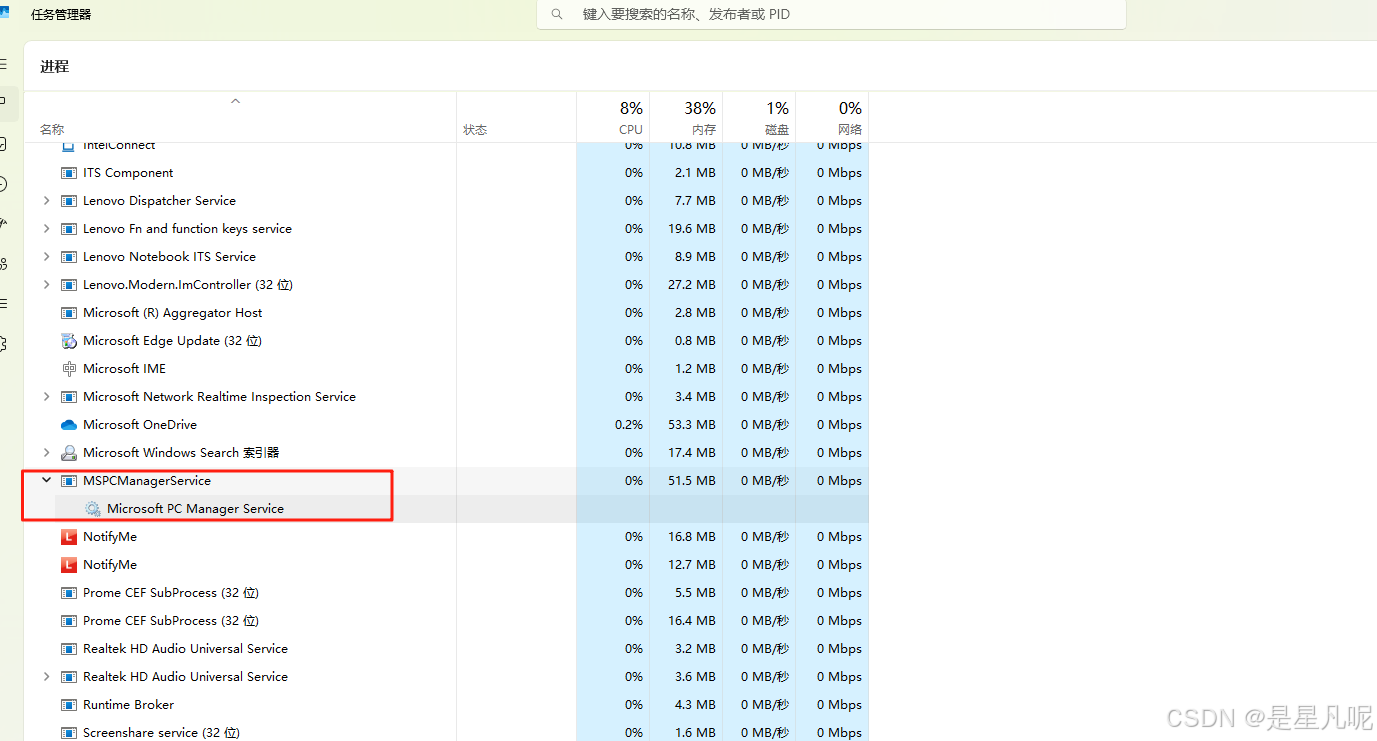Click the ITS Component process icon
Image resolution: width=1377 pixels, height=741 pixels.
pos(69,173)
